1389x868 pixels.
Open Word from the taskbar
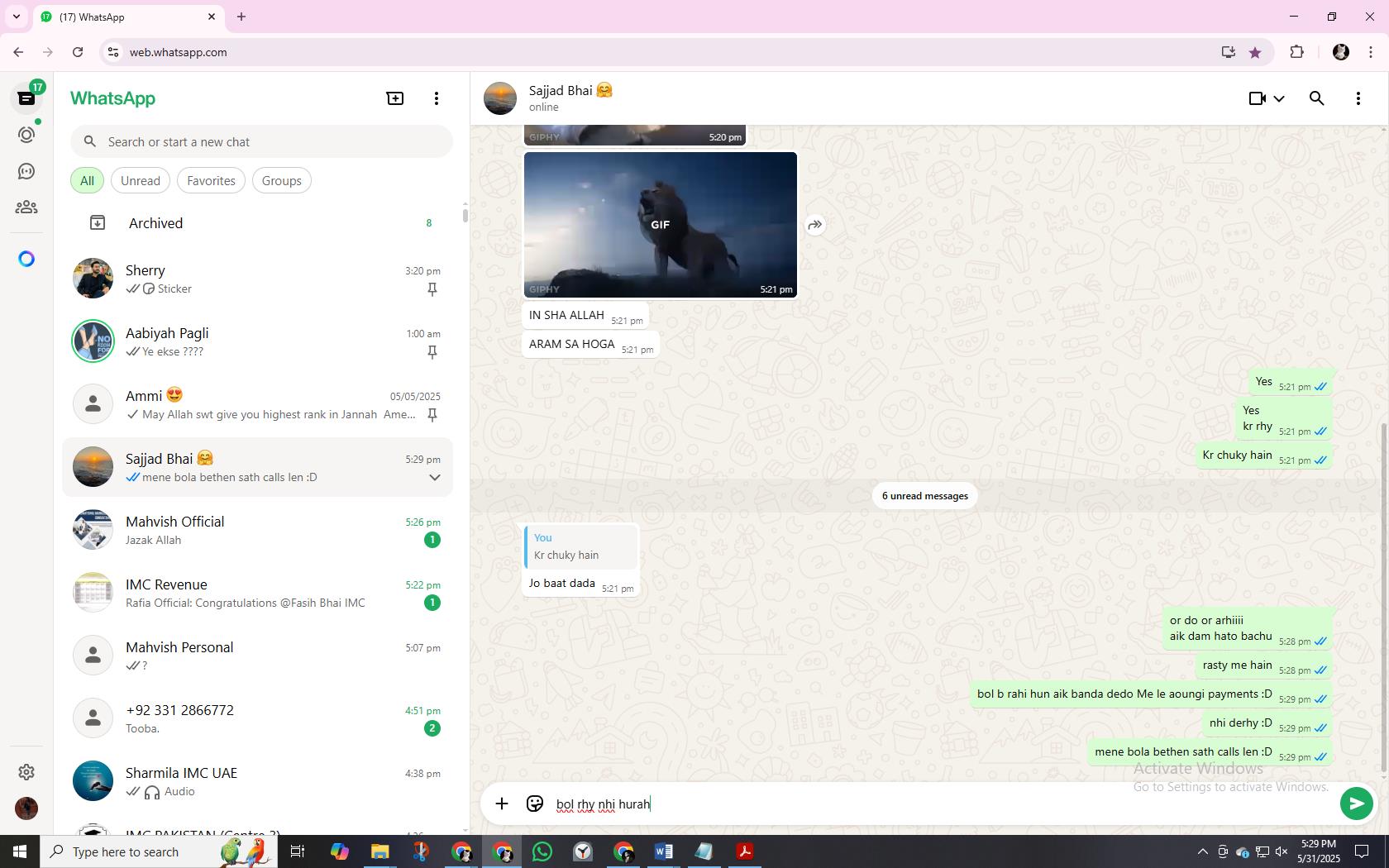coord(663,851)
